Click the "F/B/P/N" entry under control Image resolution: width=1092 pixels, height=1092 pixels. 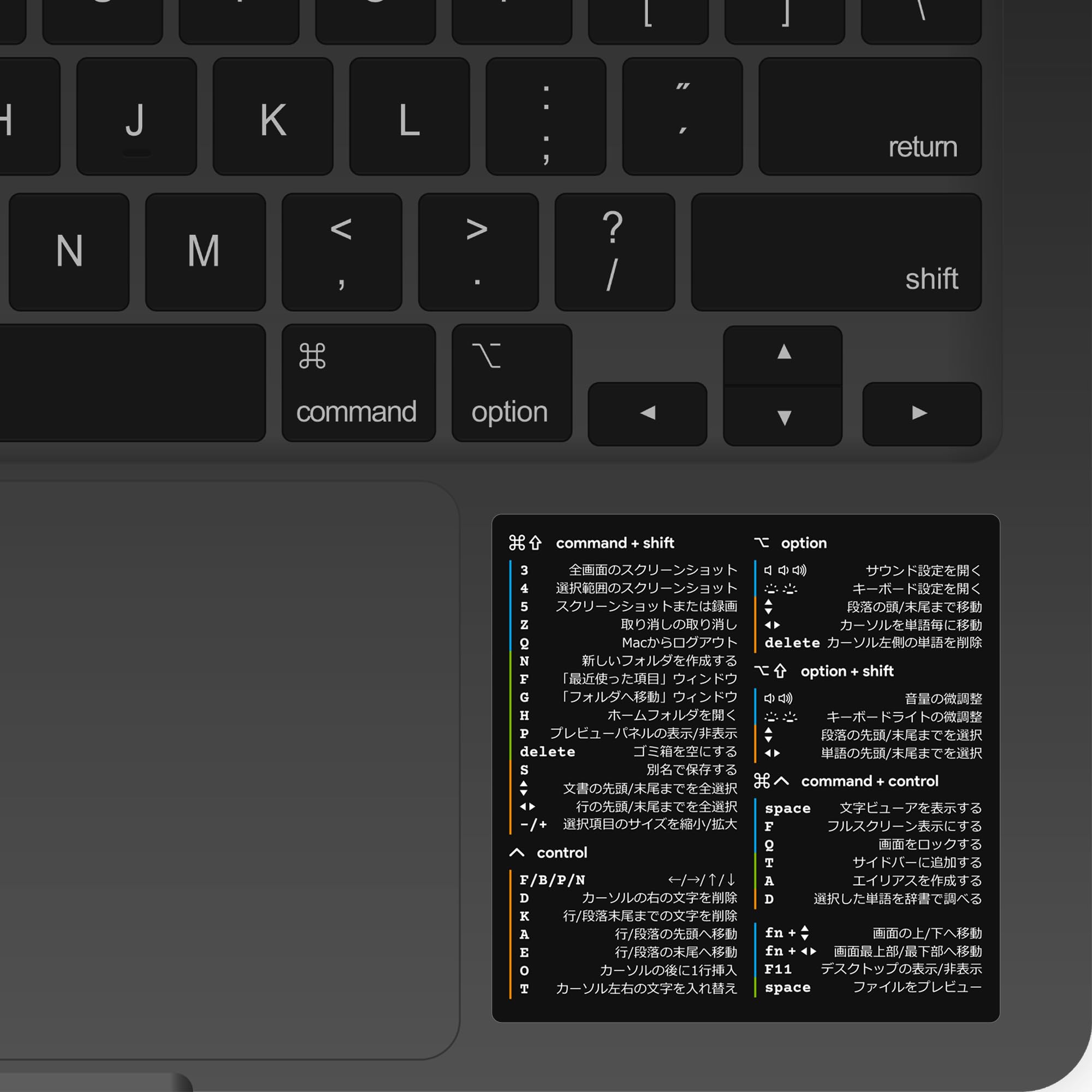552,880
